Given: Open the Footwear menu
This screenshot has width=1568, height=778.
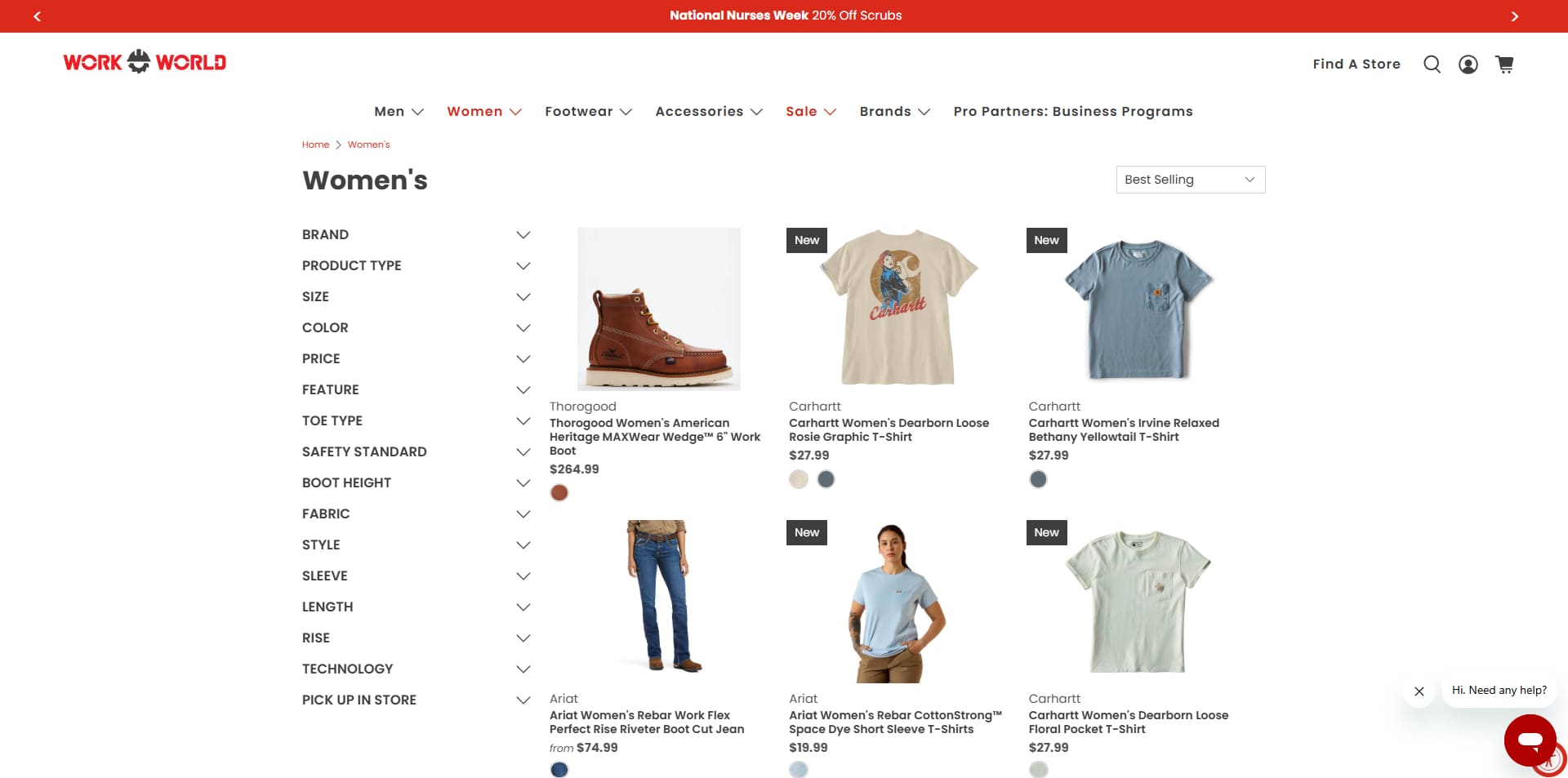Looking at the screenshot, I should pyautogui.click(x=589, y=112).
